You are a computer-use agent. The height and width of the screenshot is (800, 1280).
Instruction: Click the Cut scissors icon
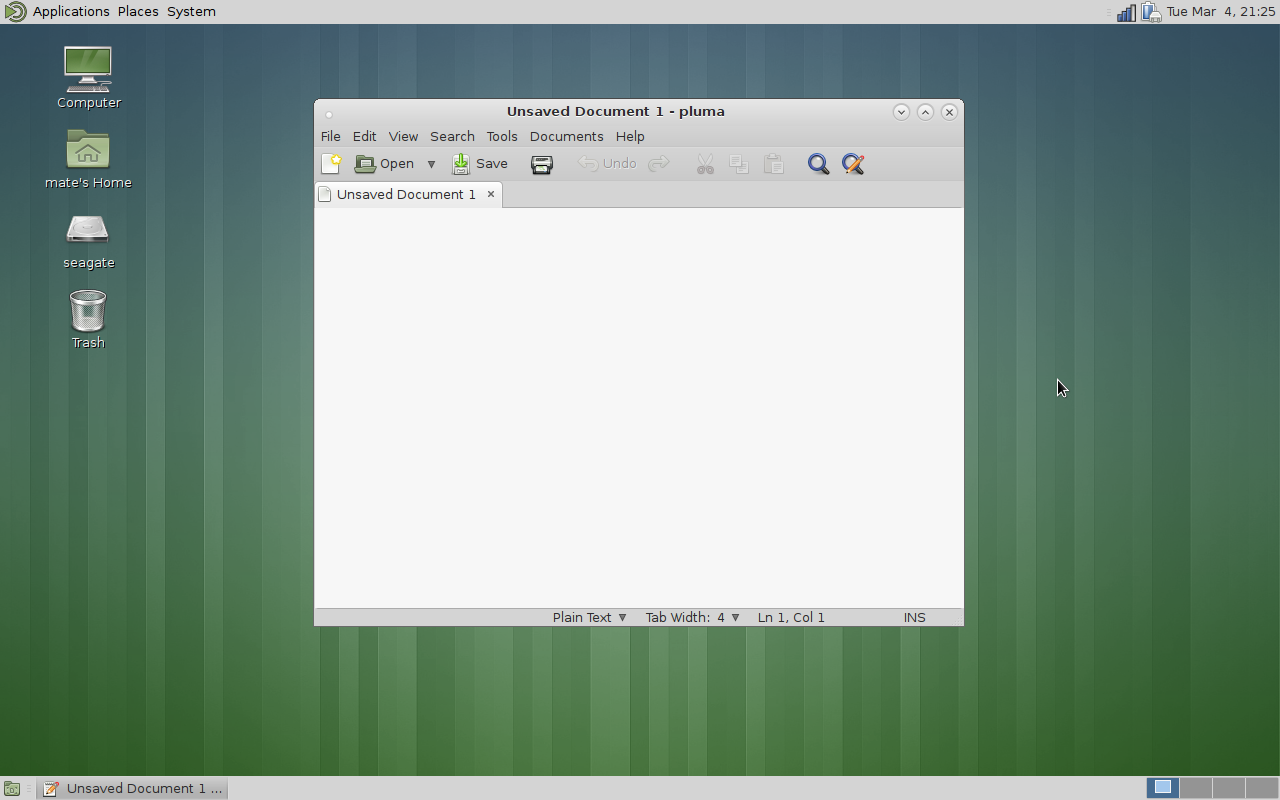(705, 164)
